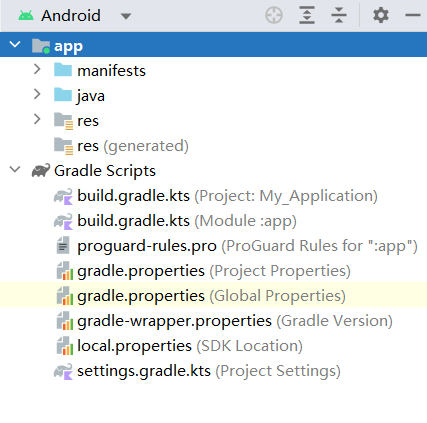Select opened file with crosshair icon
This screenshot has width=427, height=423.
(274, 15)
